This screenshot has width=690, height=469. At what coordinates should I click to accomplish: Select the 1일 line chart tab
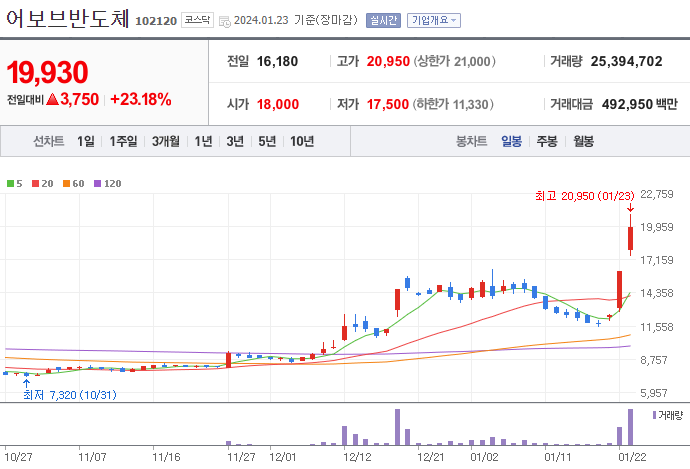86,141
